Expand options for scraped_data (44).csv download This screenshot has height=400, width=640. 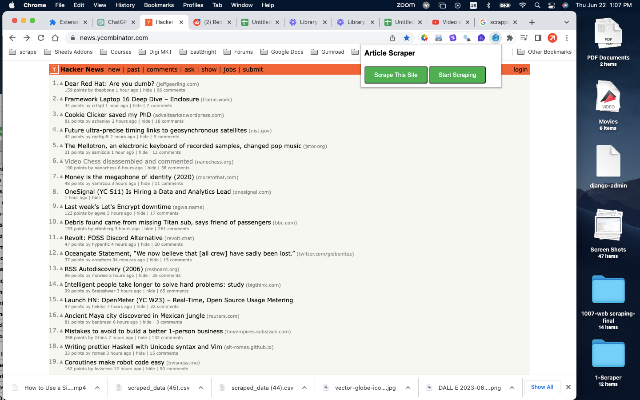304,388
